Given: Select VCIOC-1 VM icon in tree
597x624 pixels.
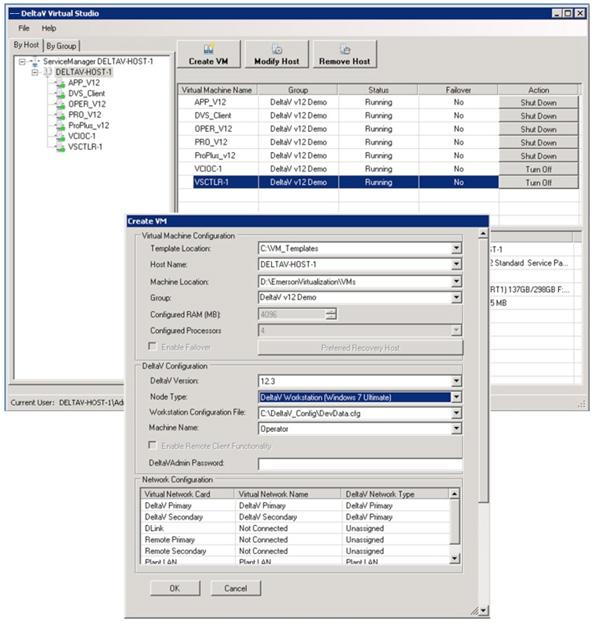Looking at the screenshot, I should [60, 137].
